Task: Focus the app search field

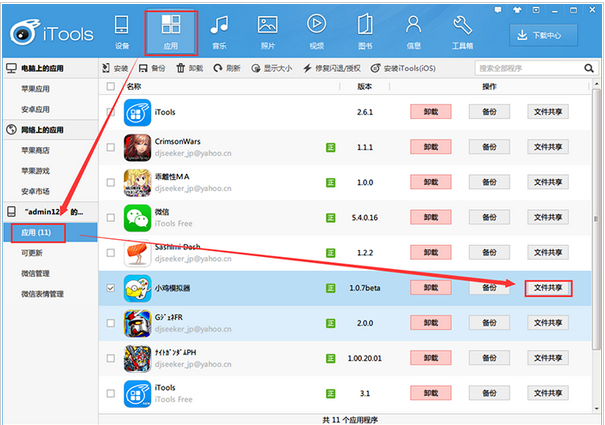Action: pyautogui.click(x=529, y=68)
